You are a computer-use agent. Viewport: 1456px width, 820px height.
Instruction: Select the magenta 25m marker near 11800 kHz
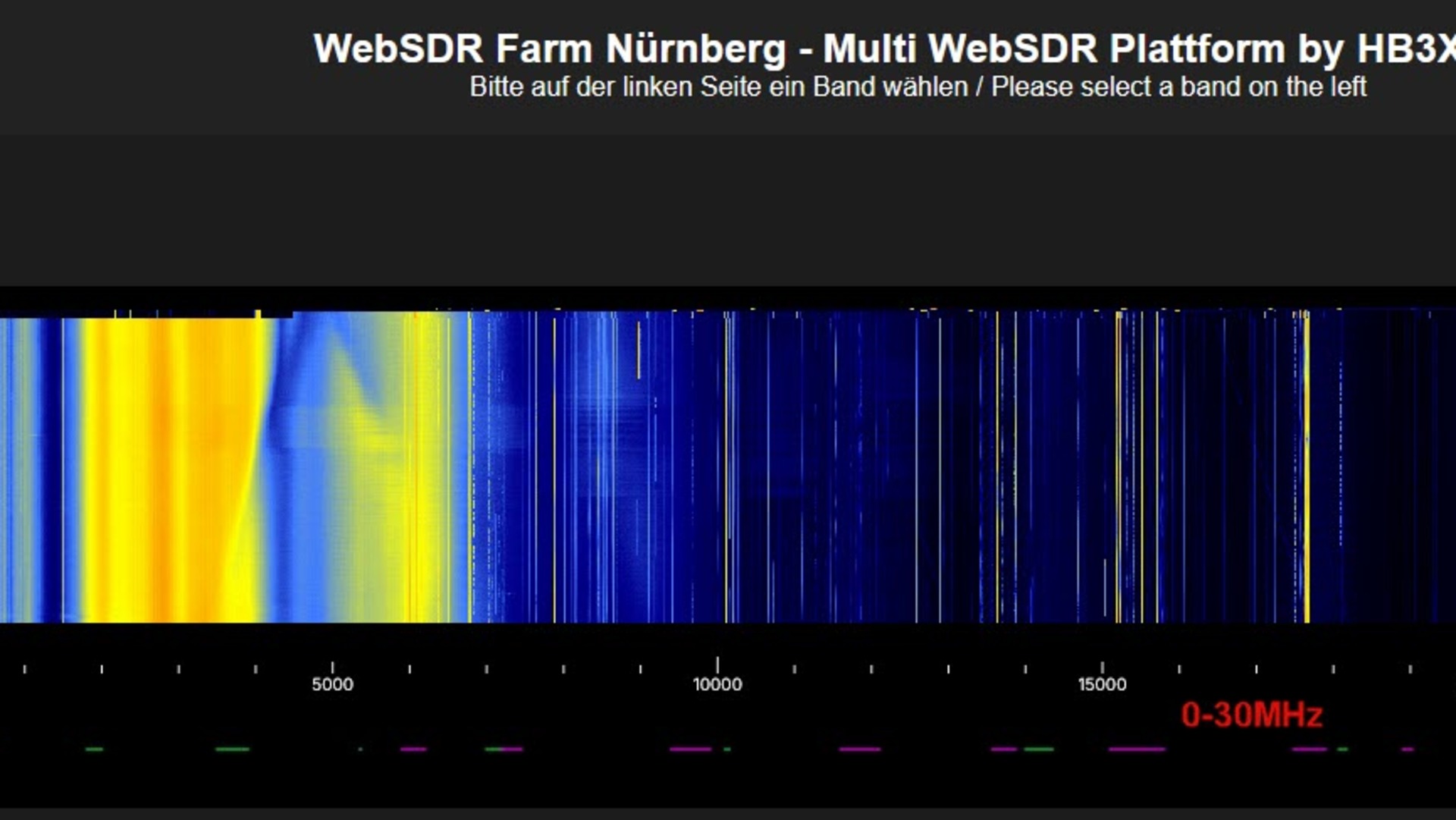tap(860, 749)
